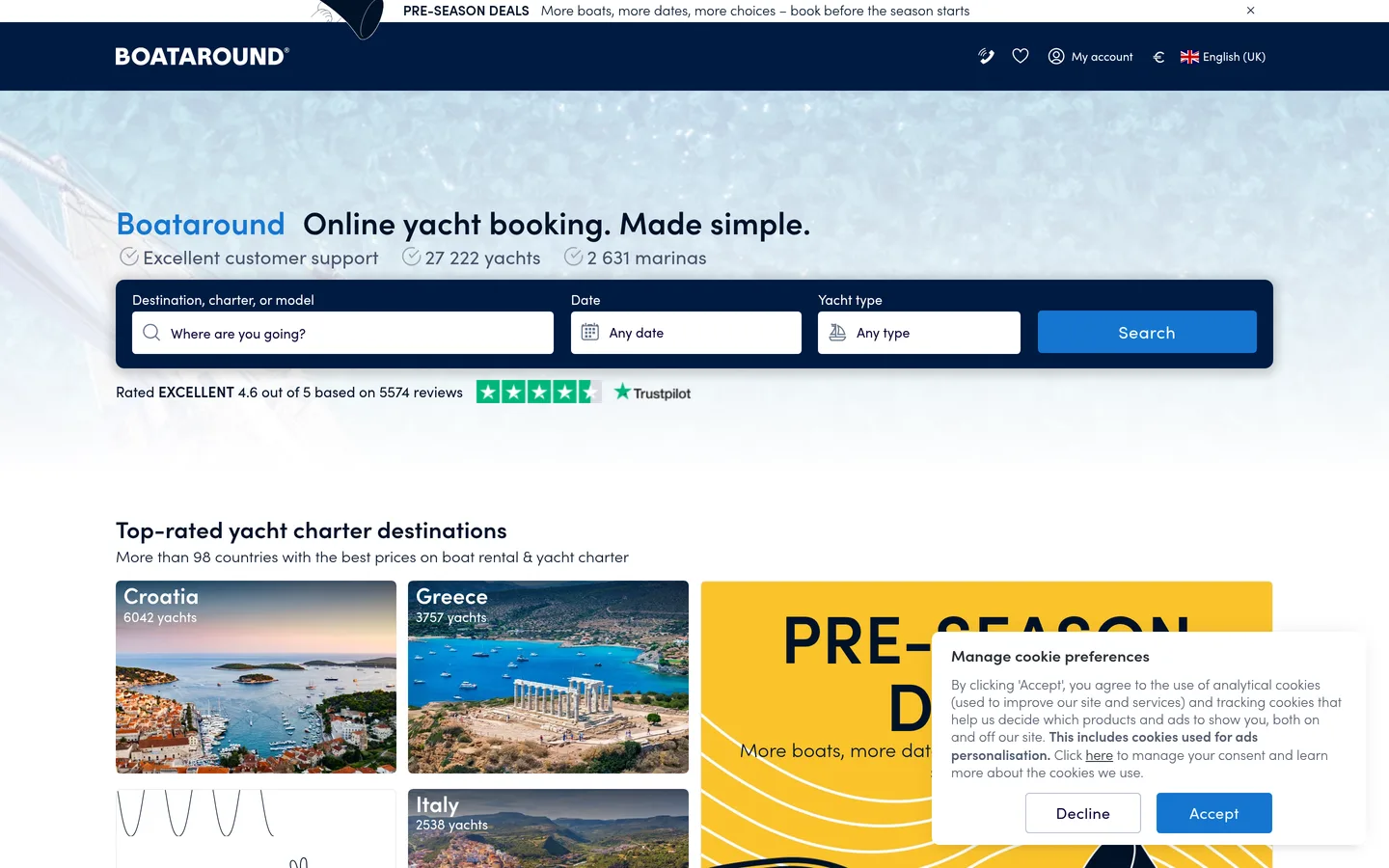
Task: Click the Trustpilot star rating
Action: point(538,393)
